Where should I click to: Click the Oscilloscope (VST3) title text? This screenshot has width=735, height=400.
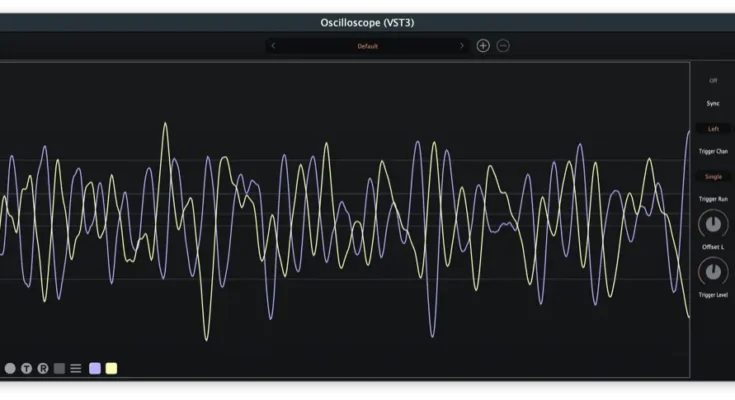point(367,23)
